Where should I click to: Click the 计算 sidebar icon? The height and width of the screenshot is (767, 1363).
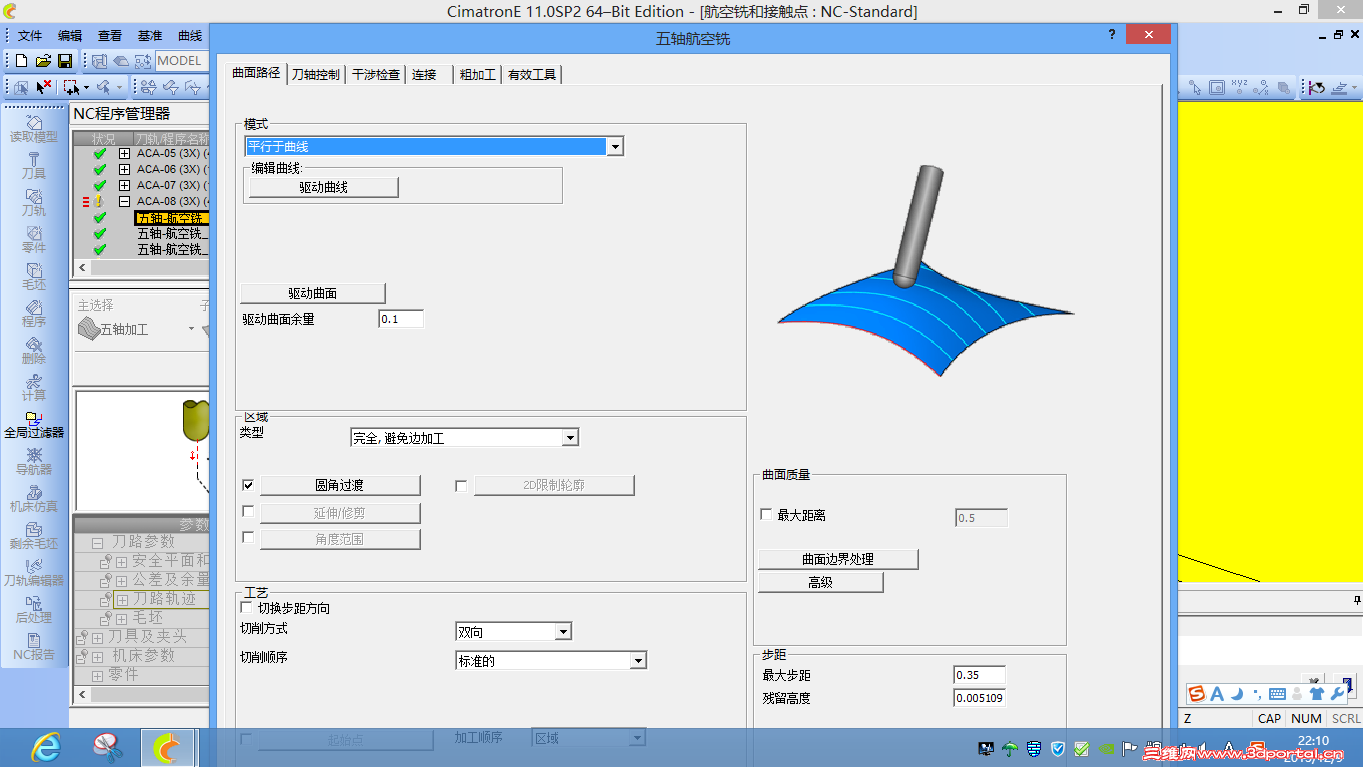coord(34,388)
